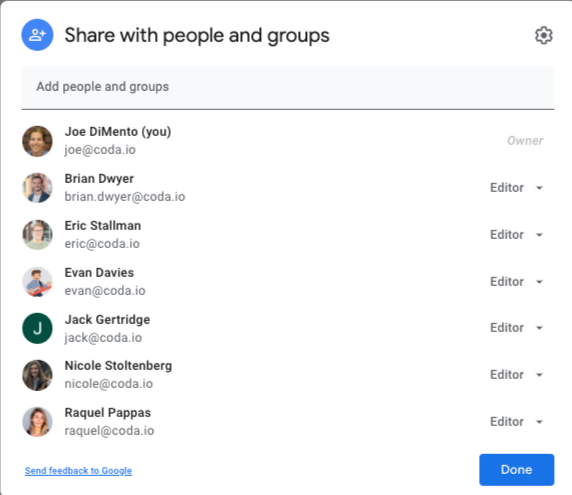Click Nicole Stoltenberg's profile photo

click(x=37, y=375)
